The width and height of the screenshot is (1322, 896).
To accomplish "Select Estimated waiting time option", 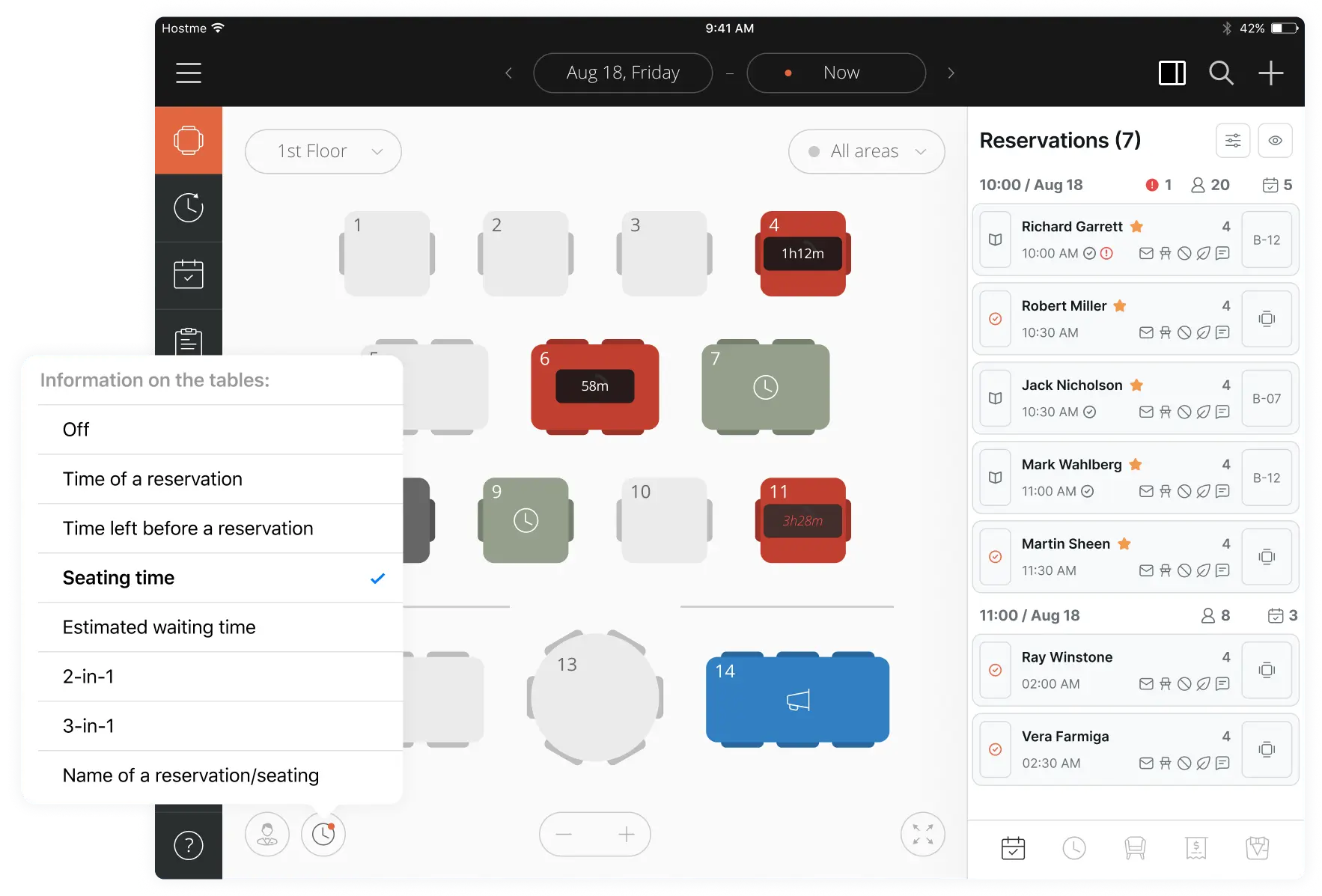I will [x=220, y=627].
